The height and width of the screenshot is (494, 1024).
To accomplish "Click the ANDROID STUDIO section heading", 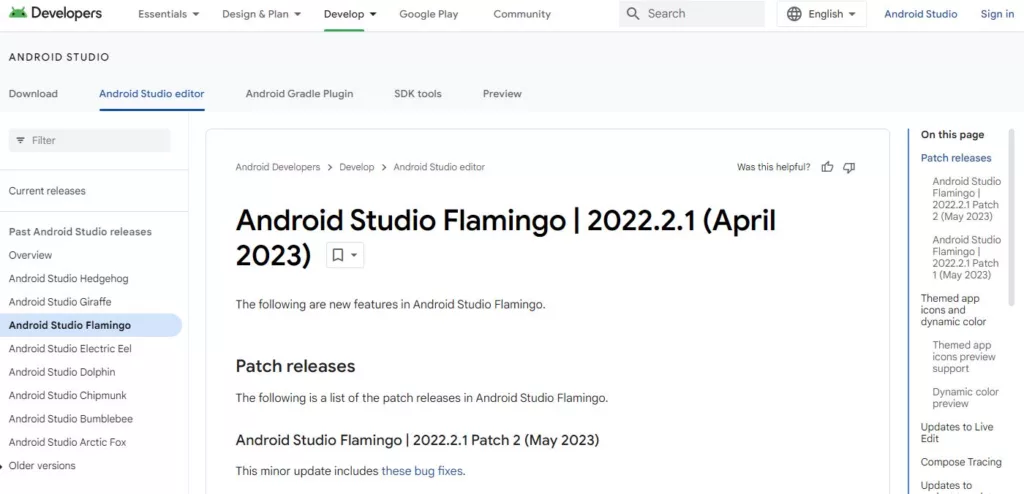I will pos(59,58).
